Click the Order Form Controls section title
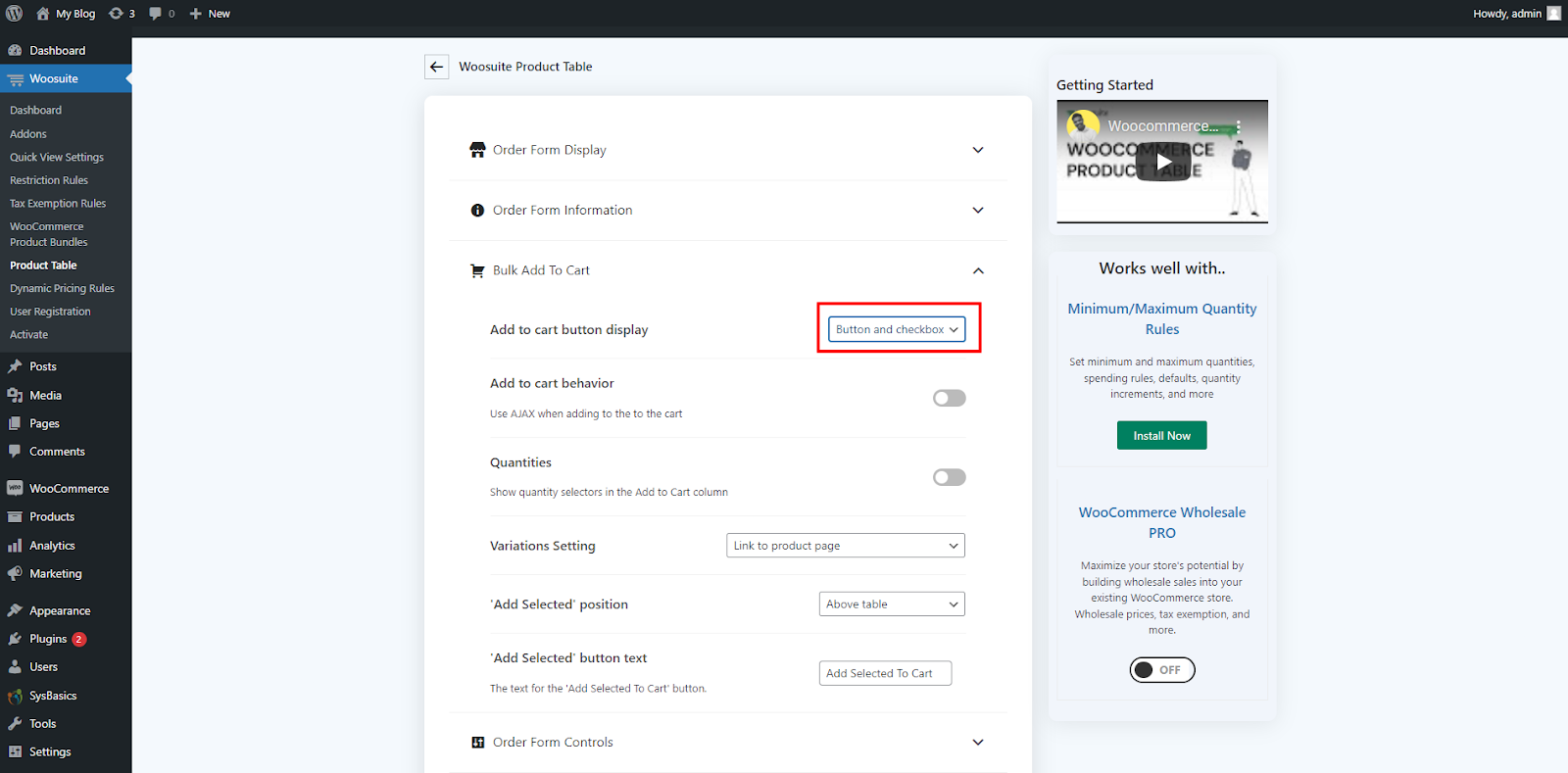 point(553,743)
